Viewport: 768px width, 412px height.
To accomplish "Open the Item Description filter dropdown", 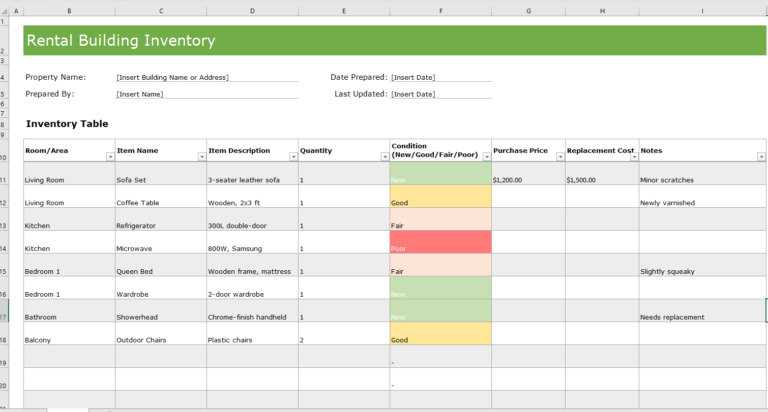I will point(293,156).
